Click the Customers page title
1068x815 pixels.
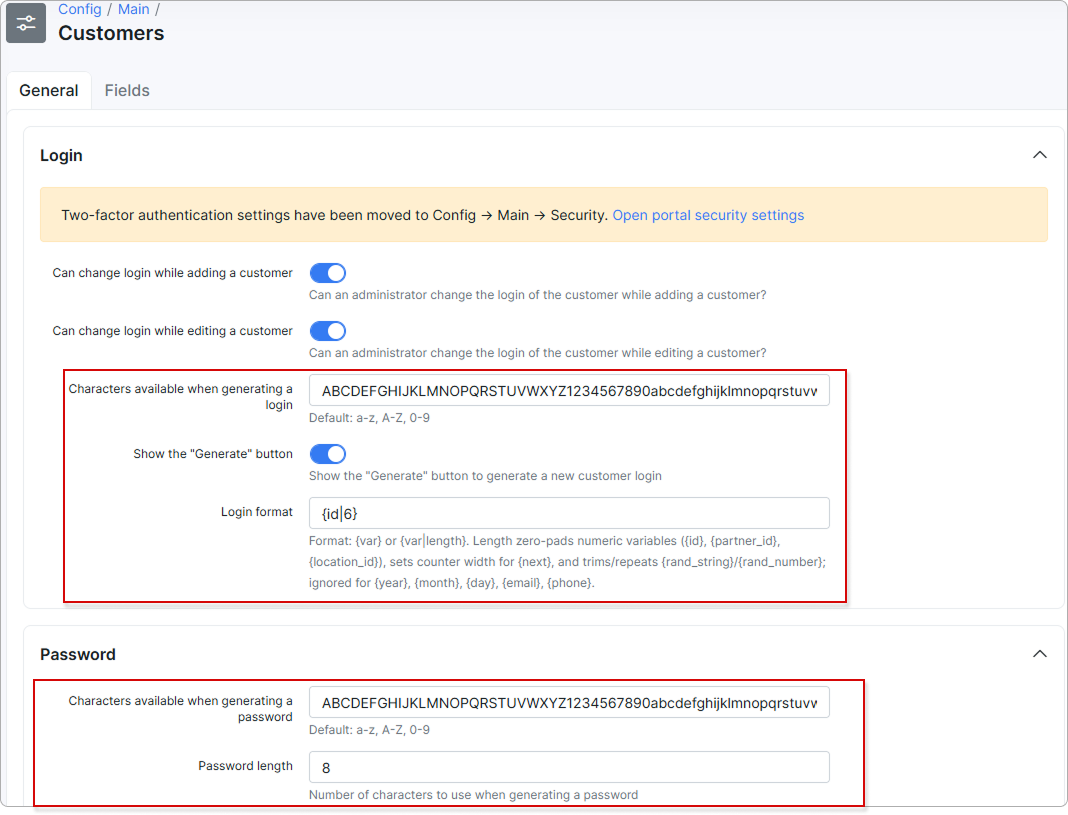point(111,33)
